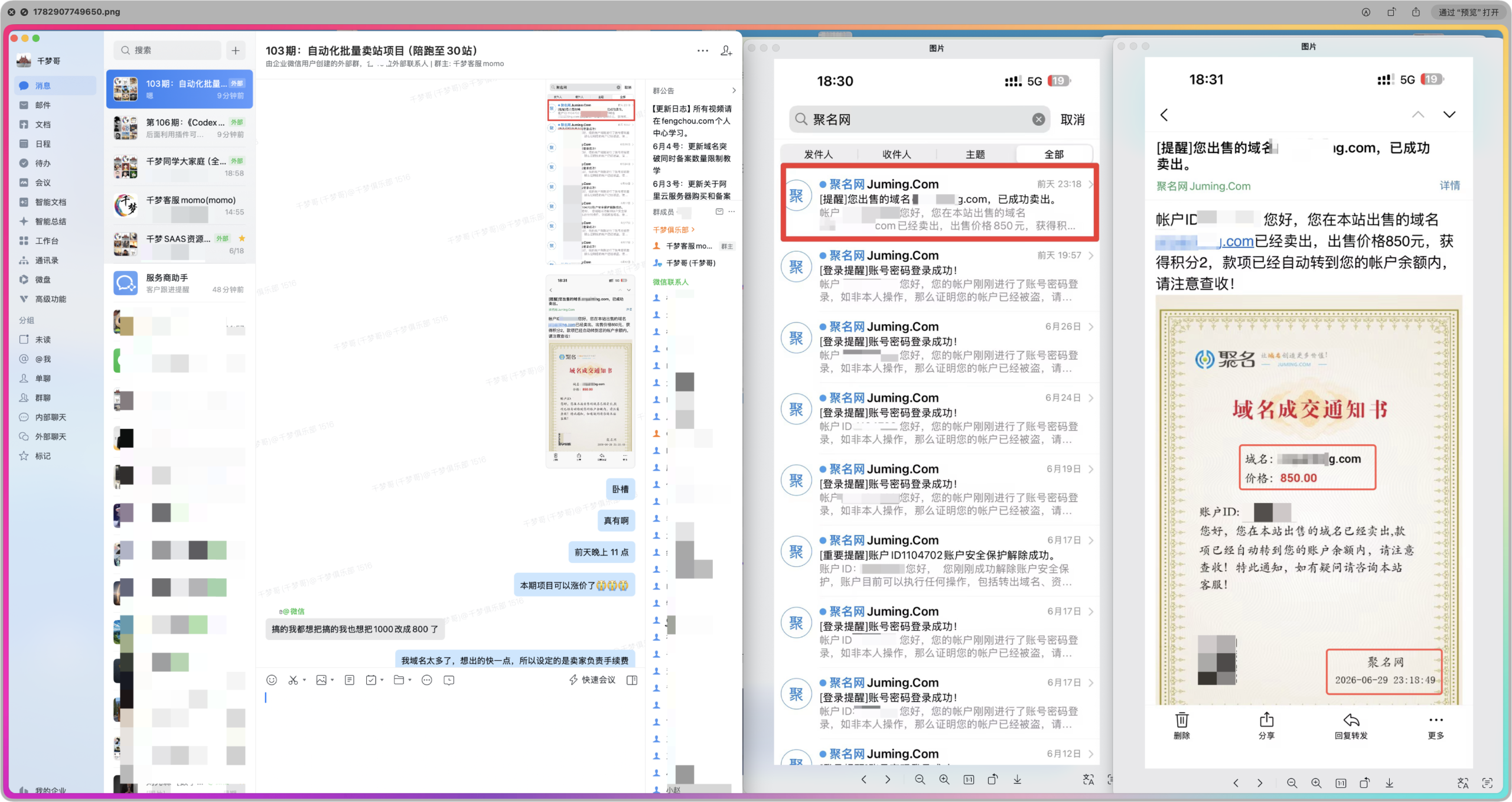1512x802 pixels.
Task: Add a member to the group chat
Action: coord(726,51)
